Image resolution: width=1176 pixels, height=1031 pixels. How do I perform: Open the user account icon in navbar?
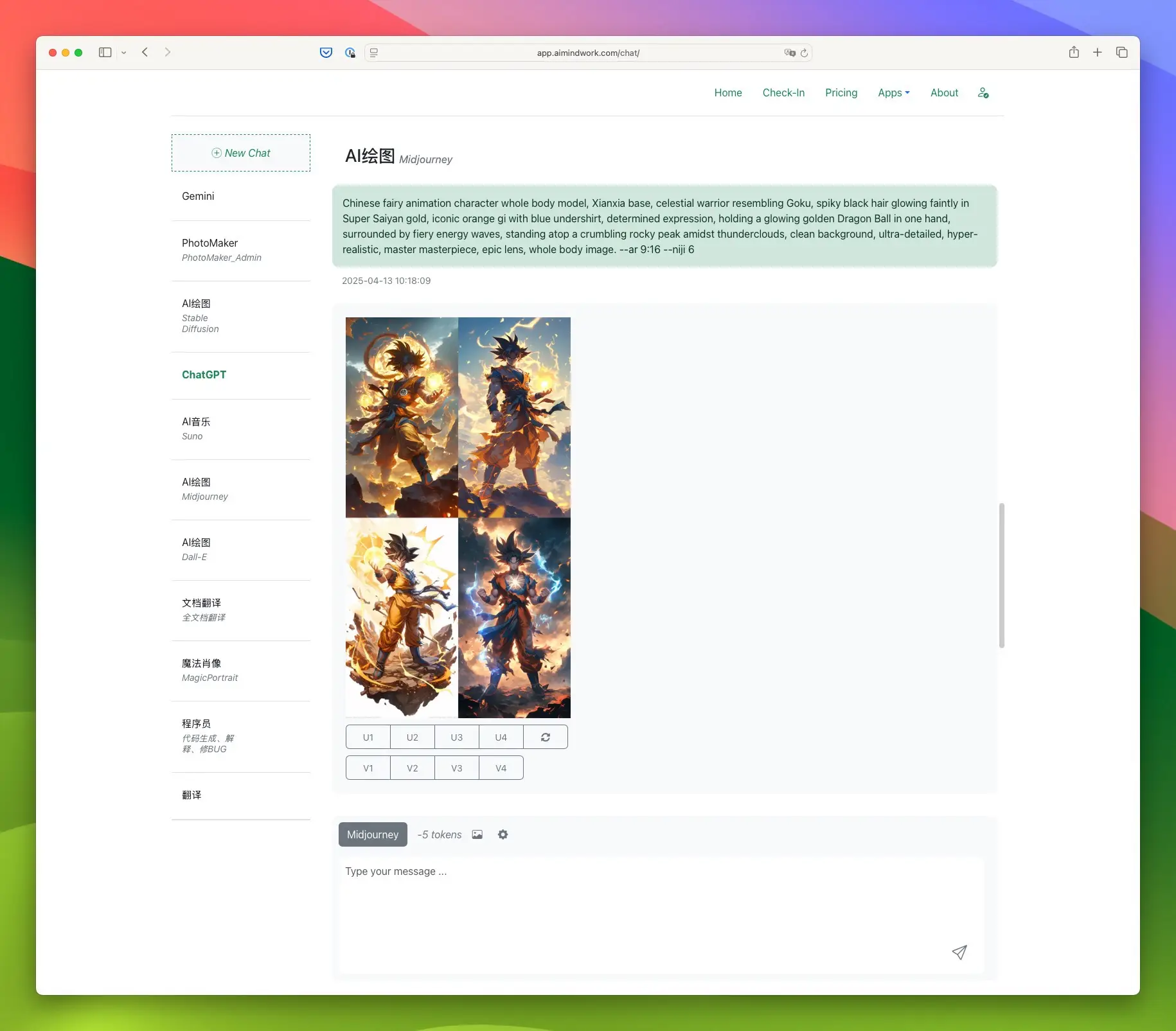[983, 93]
